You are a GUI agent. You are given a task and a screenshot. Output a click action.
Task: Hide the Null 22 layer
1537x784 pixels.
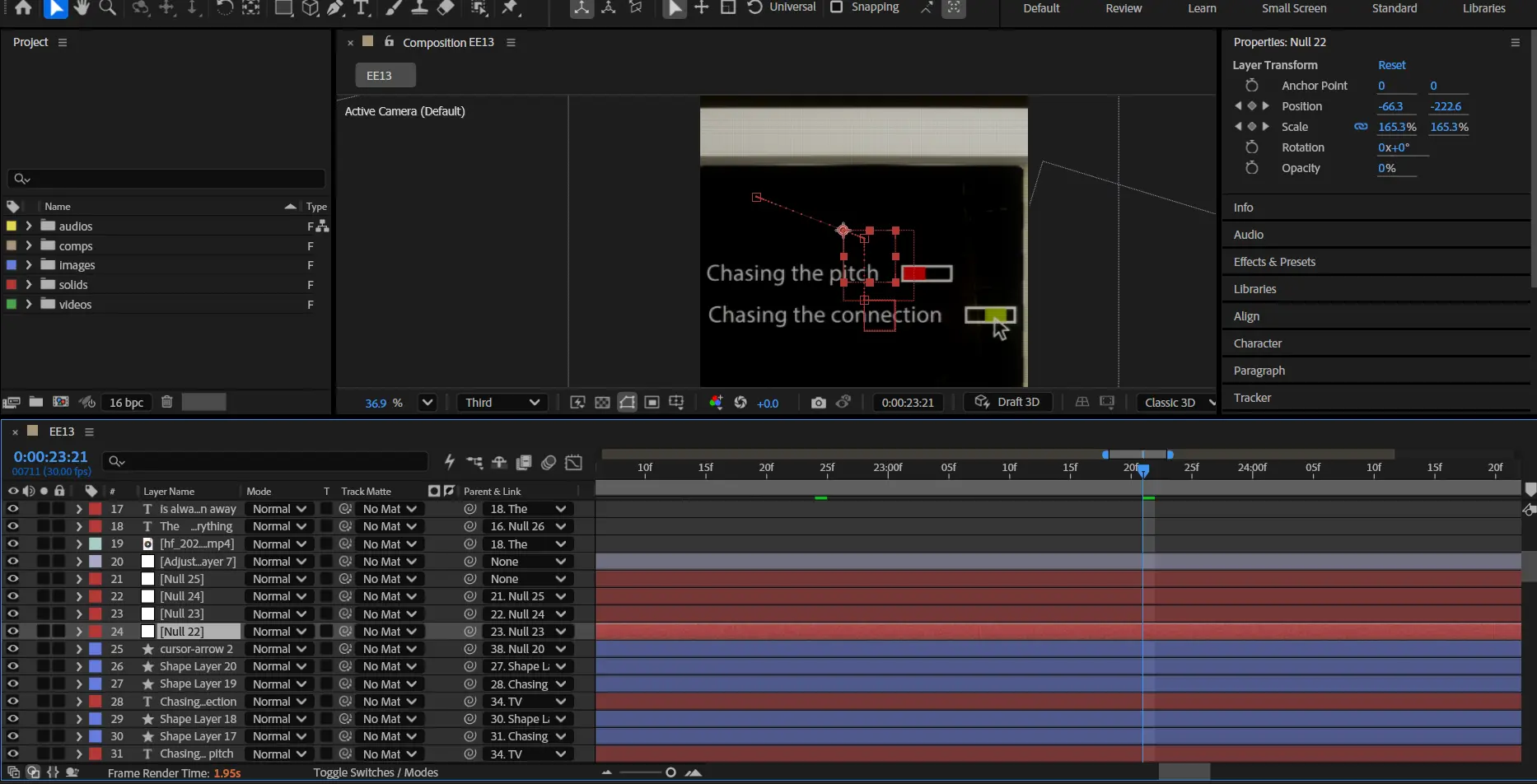(12, 632)
